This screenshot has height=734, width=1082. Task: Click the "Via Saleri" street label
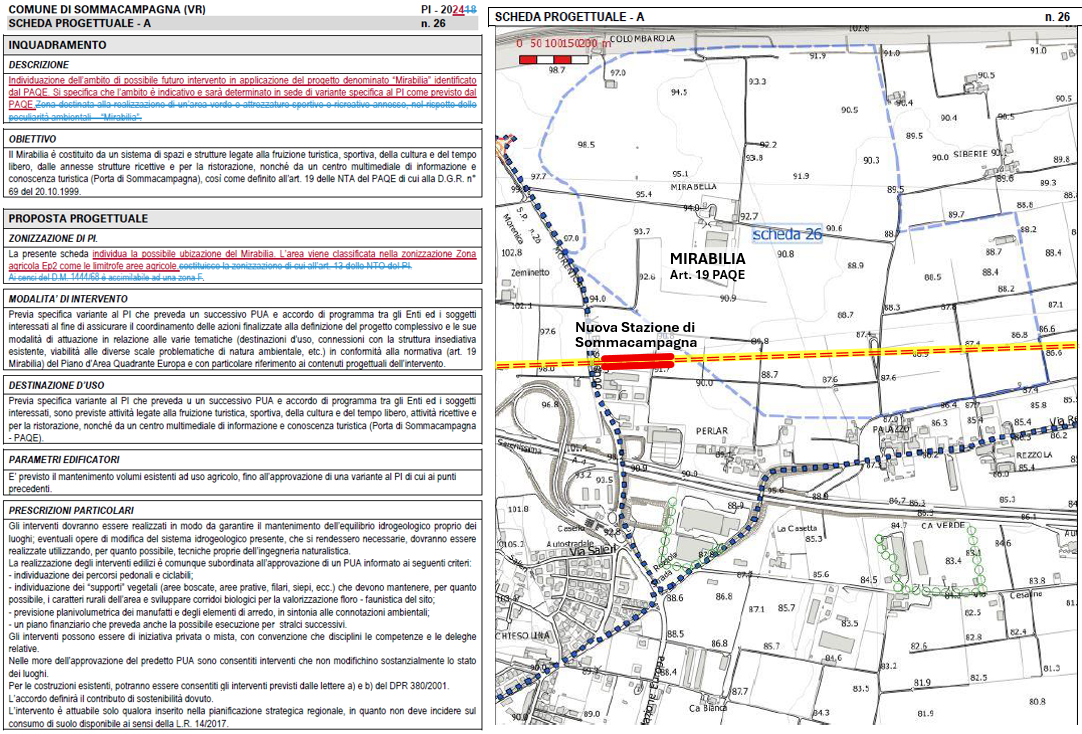pos(591,552)
